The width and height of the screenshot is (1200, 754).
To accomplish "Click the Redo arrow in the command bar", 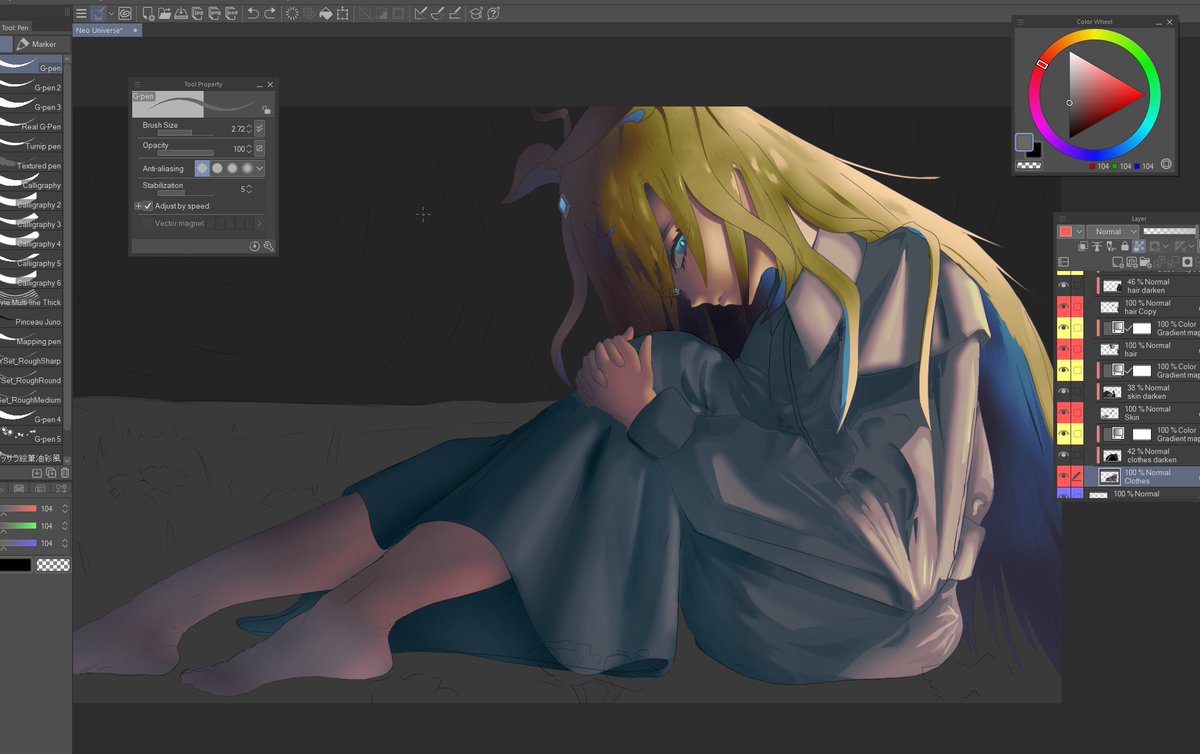I will pyautogui.click(x=270, y=13).
